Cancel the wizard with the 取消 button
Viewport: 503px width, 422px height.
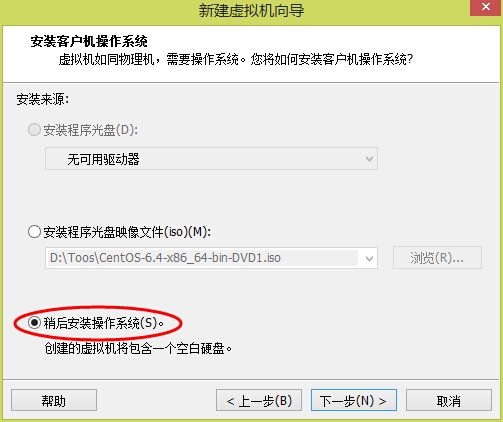[449, 400]
